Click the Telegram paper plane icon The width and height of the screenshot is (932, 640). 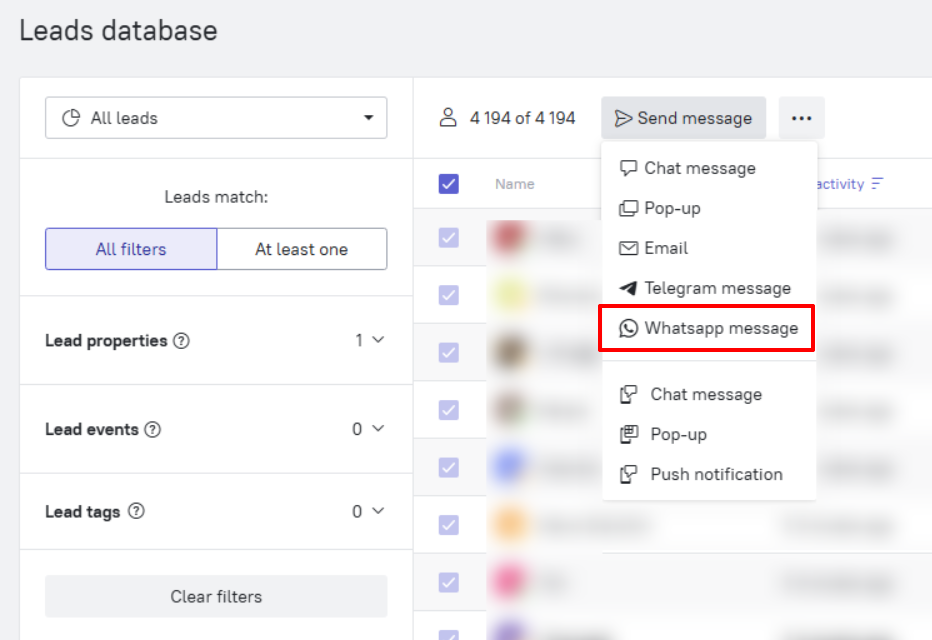point(628,288)
